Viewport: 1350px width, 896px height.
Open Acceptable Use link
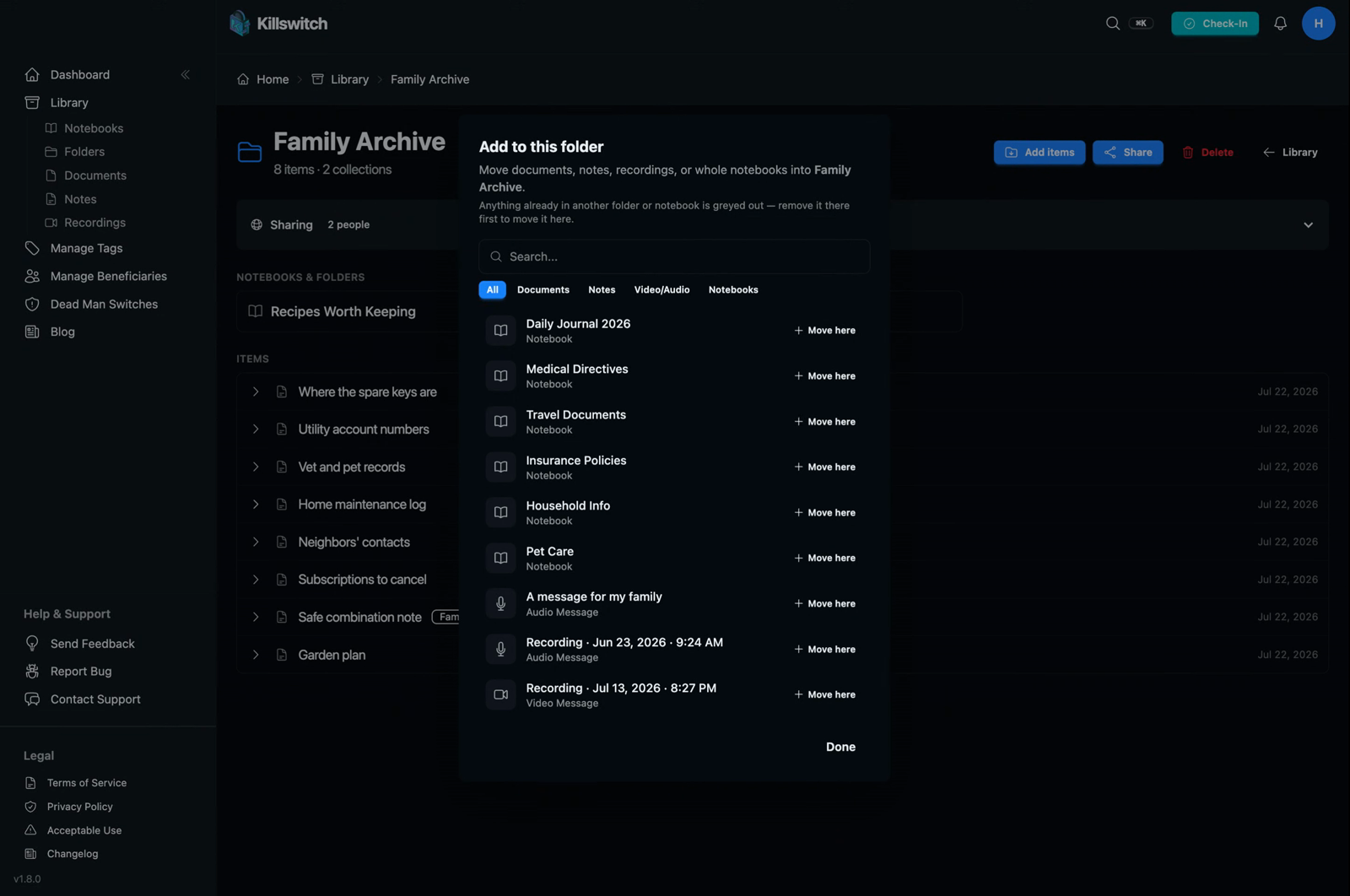point(84,830)
